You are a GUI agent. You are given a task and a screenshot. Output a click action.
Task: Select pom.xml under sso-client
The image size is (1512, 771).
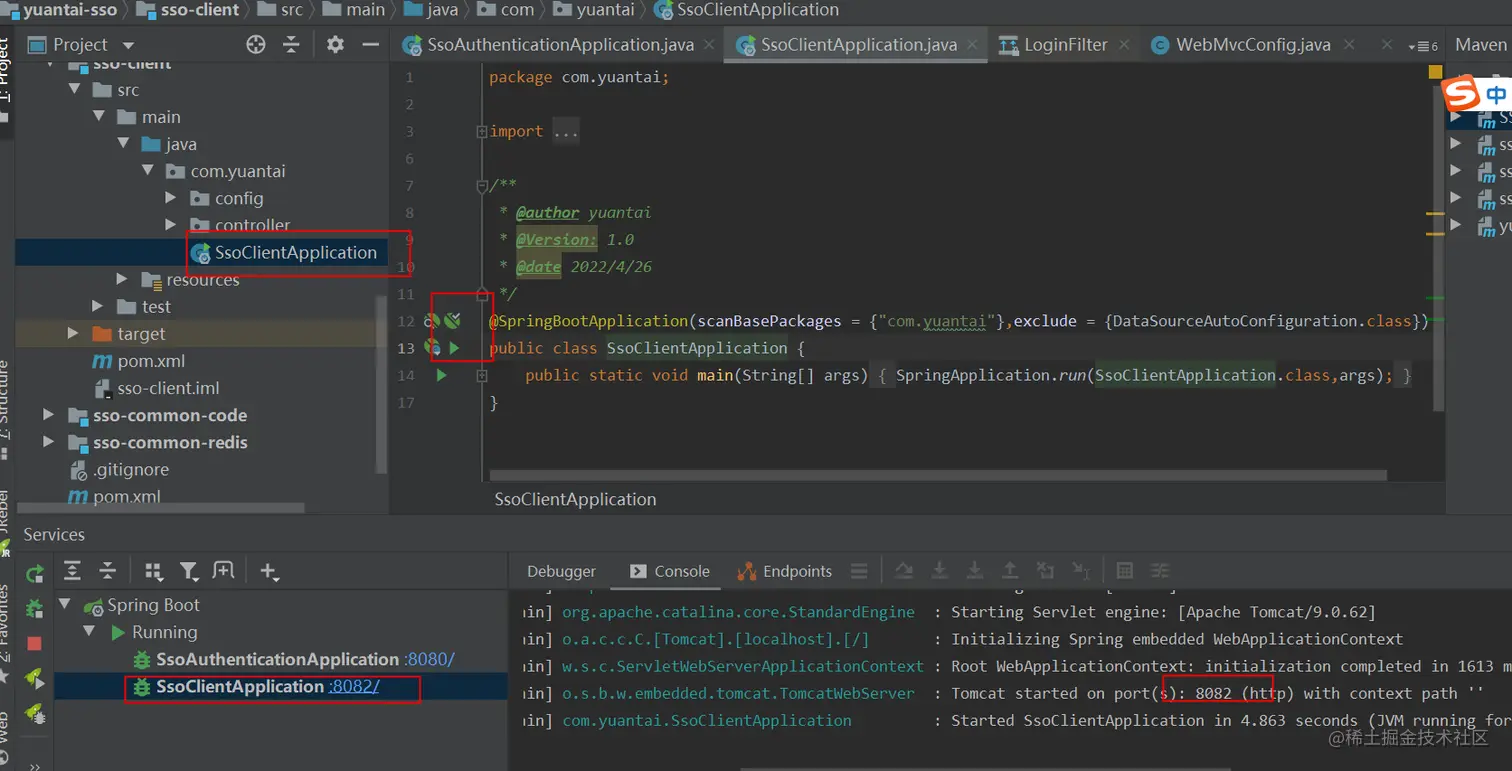pos(151,361)
